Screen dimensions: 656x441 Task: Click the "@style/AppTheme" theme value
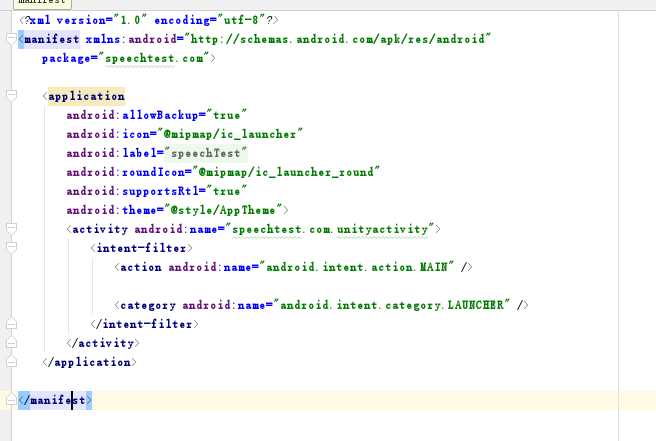223,210
